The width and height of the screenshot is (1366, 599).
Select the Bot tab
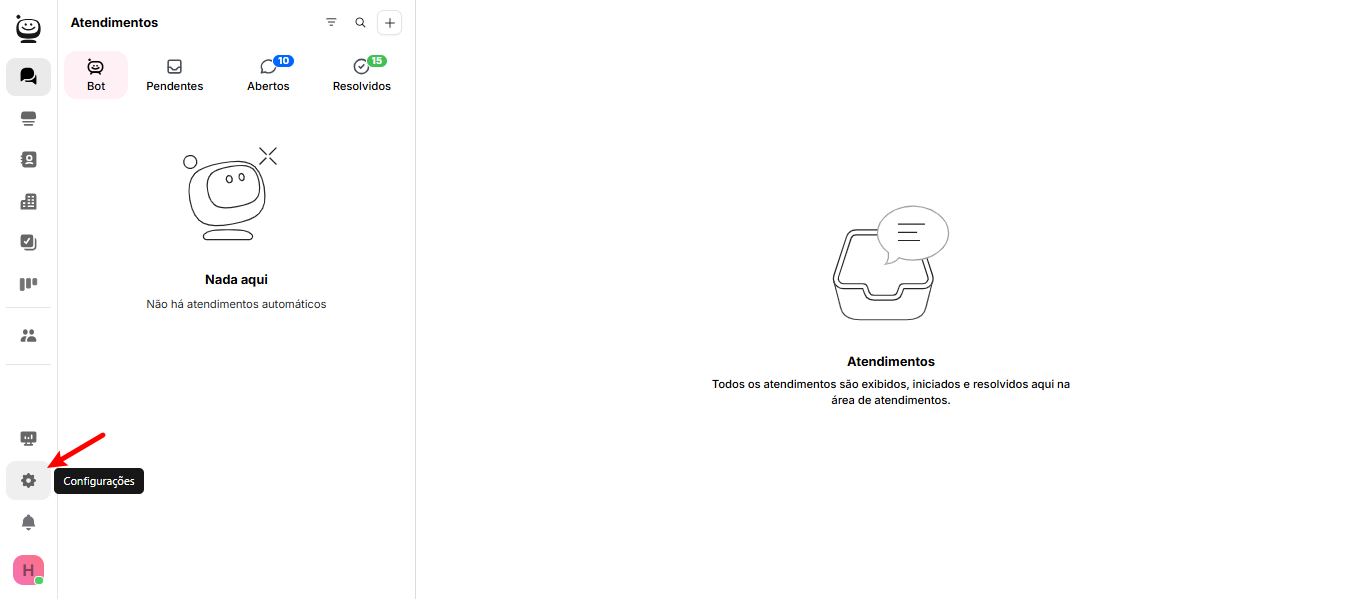click(x=96, y=75)
